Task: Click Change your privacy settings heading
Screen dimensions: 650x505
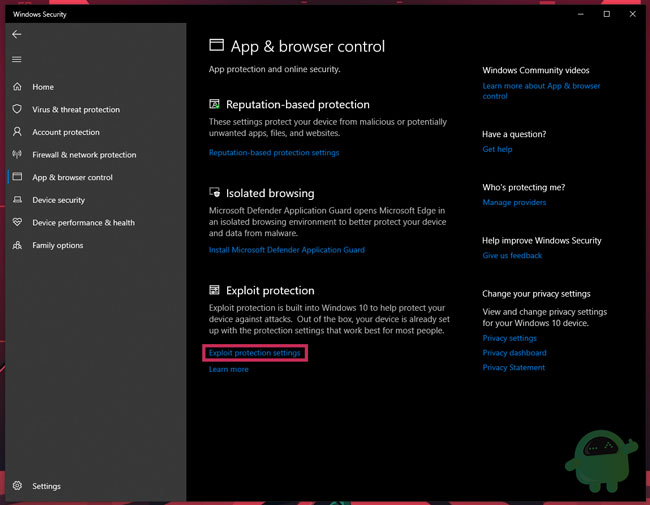Action: point(536,294)
